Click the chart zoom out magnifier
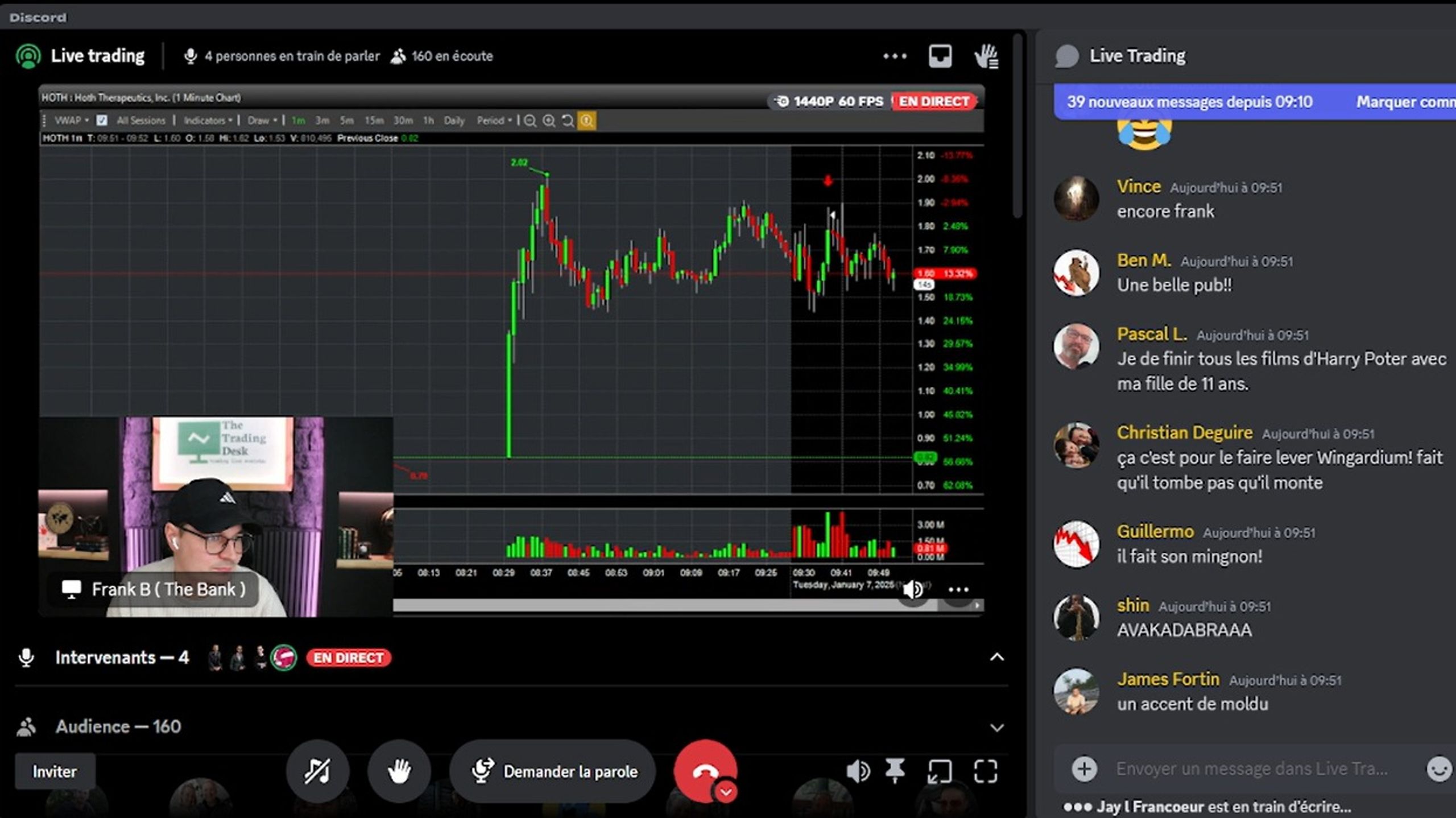 530,121
